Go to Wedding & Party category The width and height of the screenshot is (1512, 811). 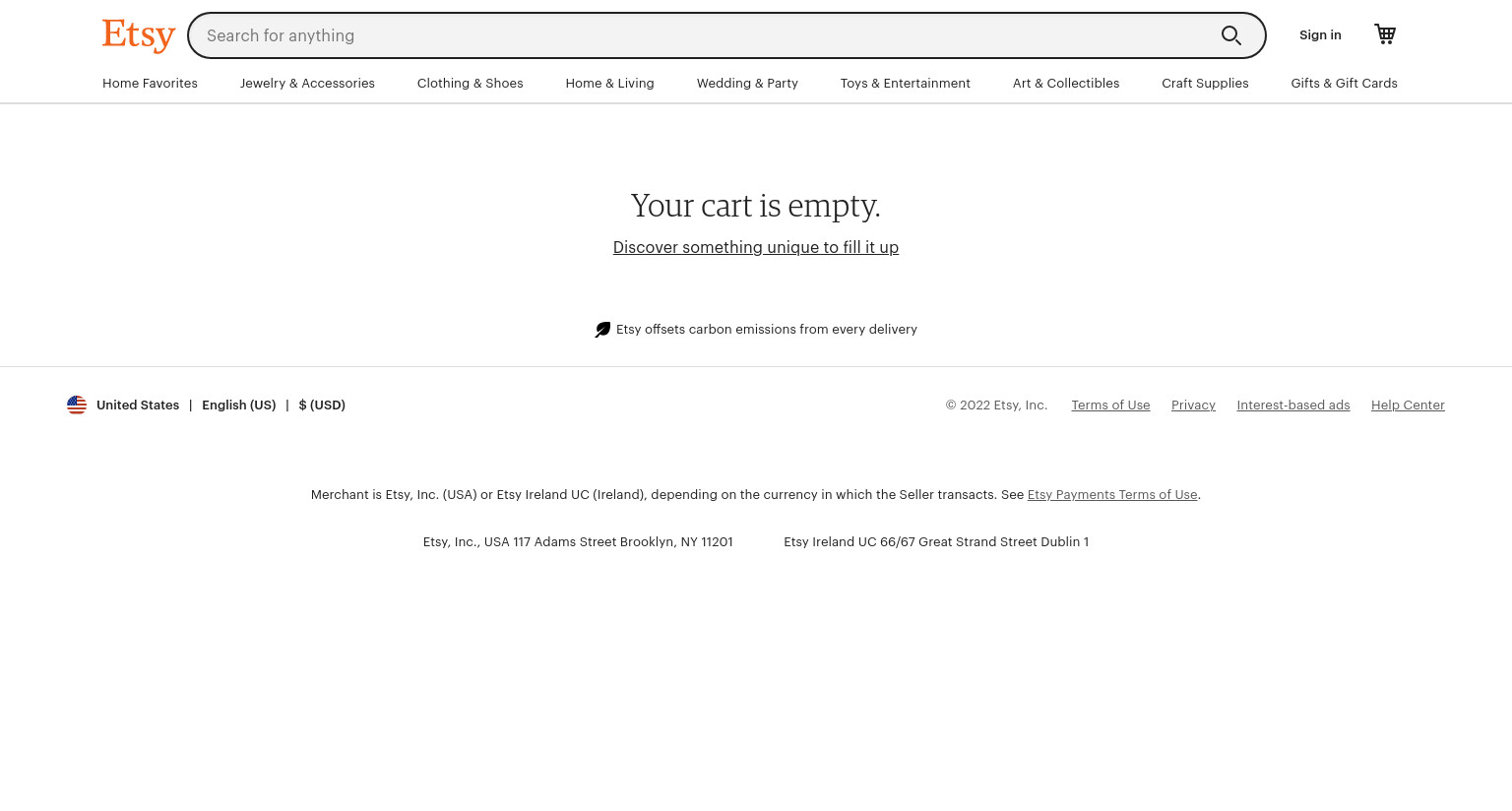point(747,84)
